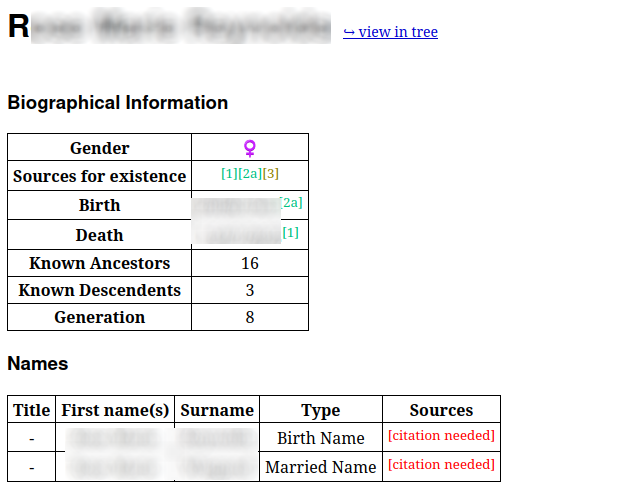Click the 'Sources' column header in Names table
619x493 pixels.
click(x=441, y=410)
